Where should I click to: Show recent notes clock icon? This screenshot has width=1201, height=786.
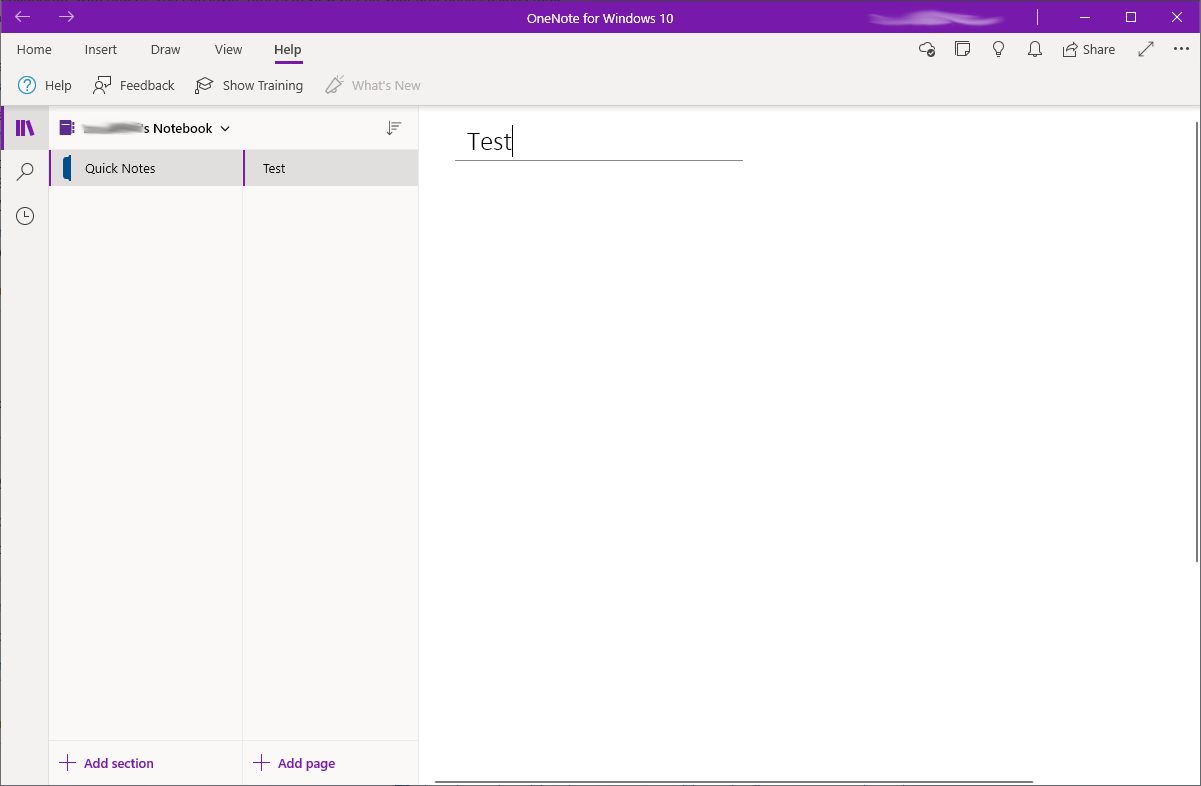[x=25, y=216]
